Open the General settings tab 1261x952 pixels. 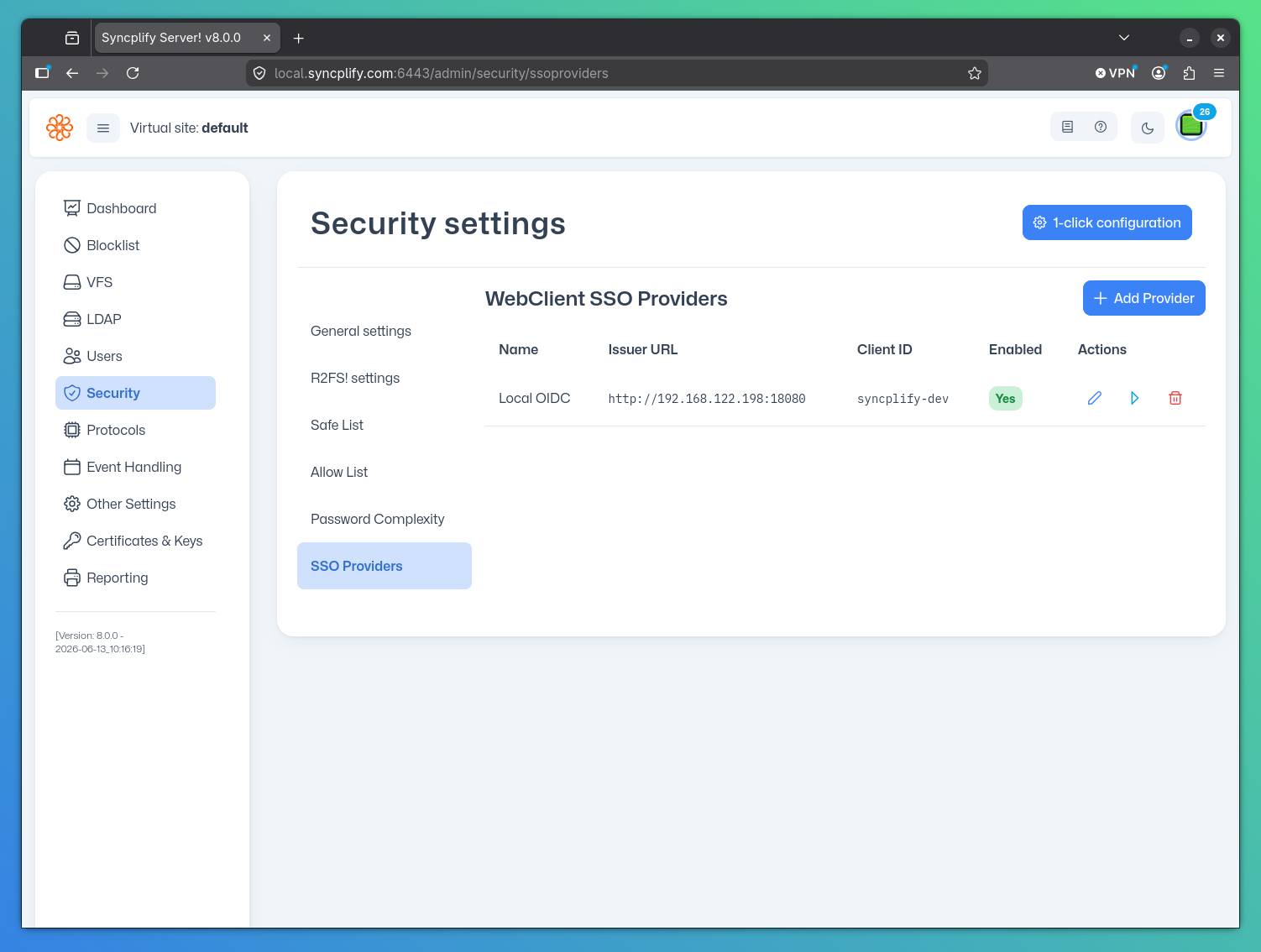tap(385, 331)
